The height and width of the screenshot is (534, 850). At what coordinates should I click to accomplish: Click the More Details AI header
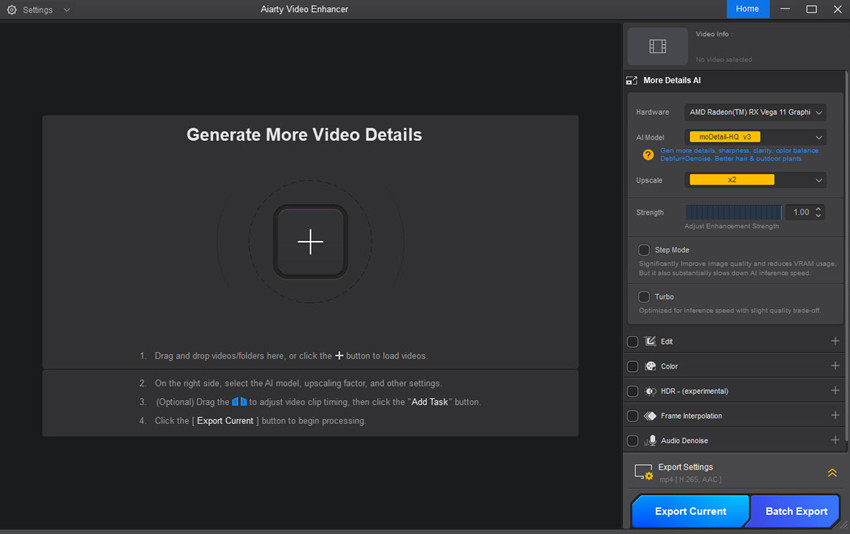(x=672, y=80)
